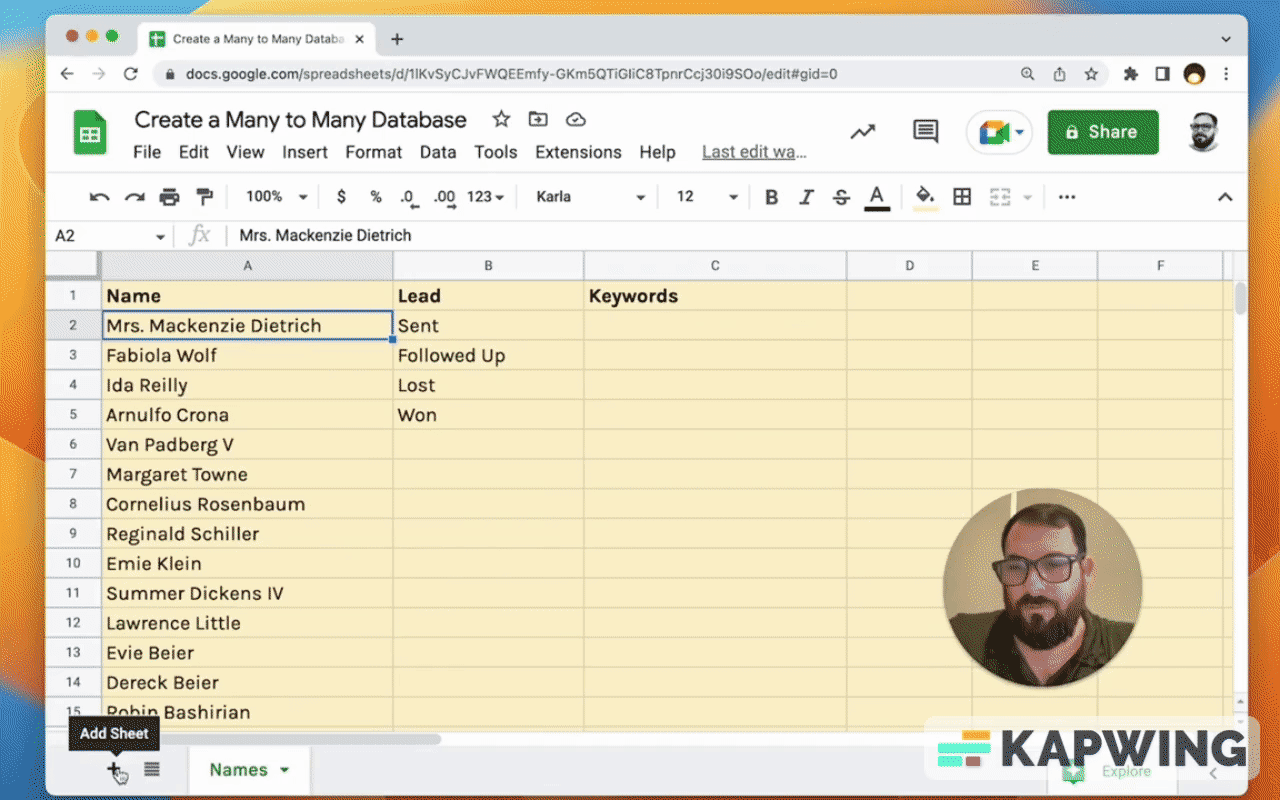The image size is (1280, 800).
Task: Open the font size dropdown
Action: click(707, 197)
